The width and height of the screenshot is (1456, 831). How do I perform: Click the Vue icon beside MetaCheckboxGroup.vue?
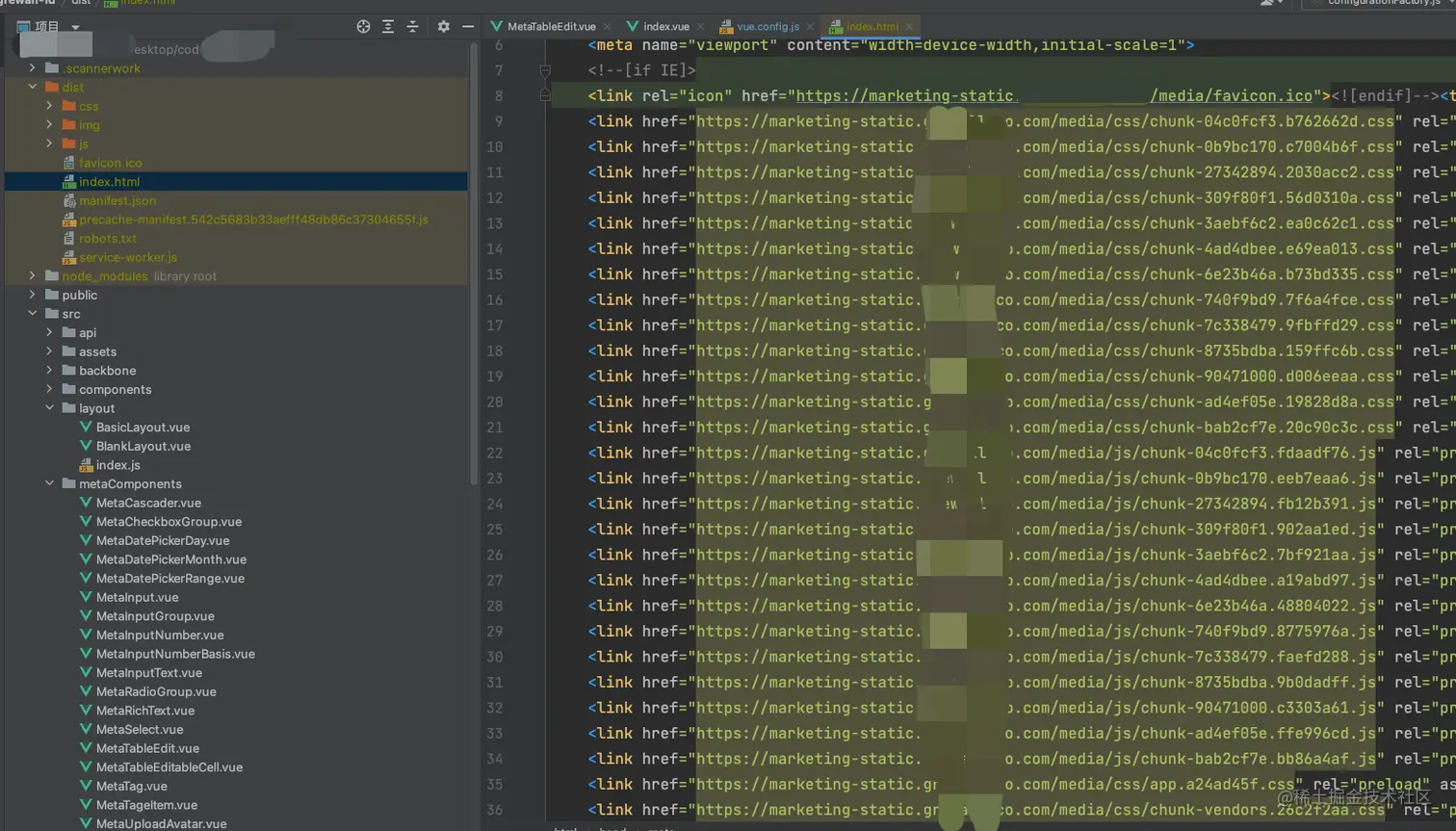coord(86,521)
